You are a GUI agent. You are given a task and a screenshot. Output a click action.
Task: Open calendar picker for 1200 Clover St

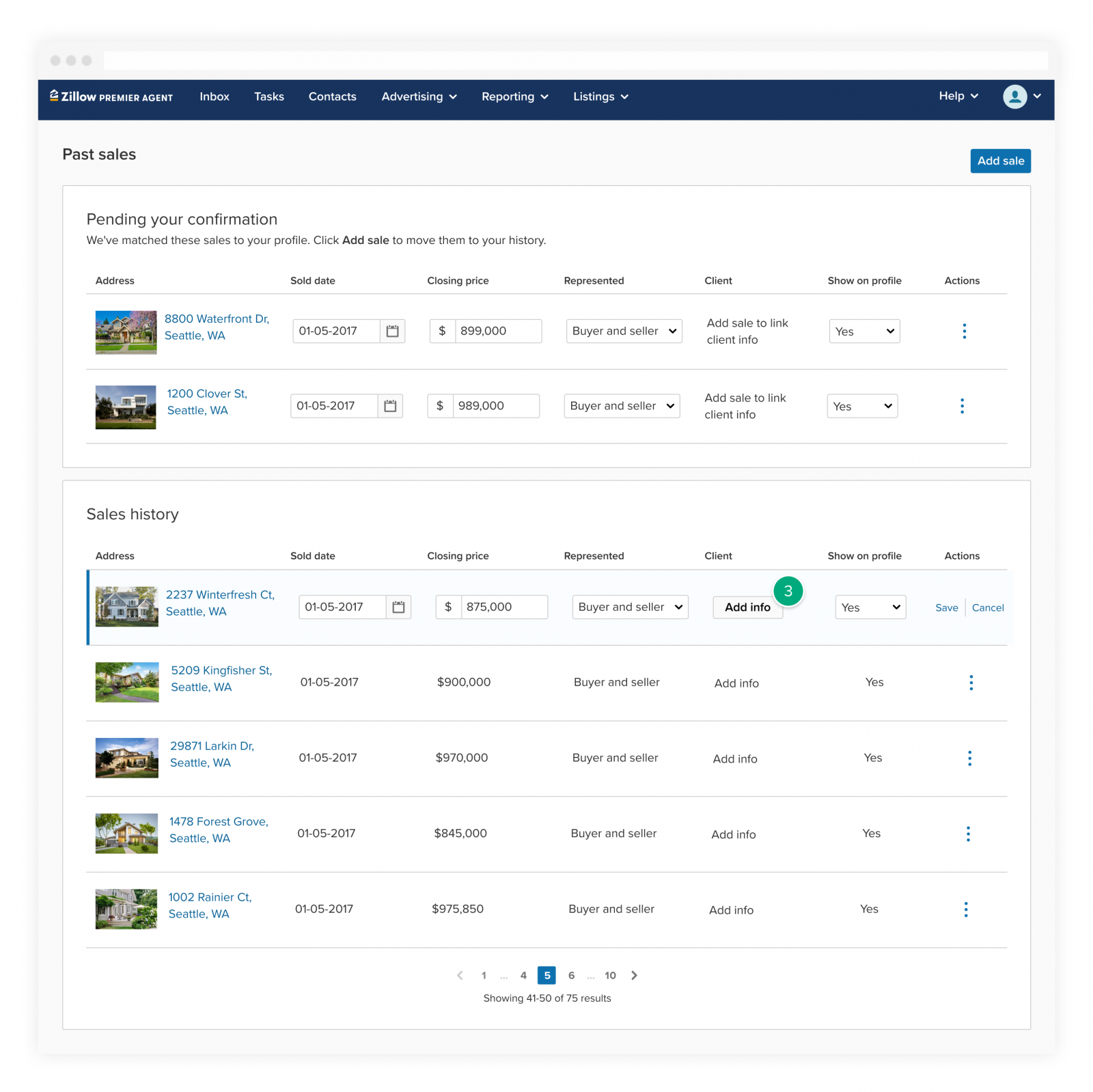pyautogui.click(x=390, y=406)
